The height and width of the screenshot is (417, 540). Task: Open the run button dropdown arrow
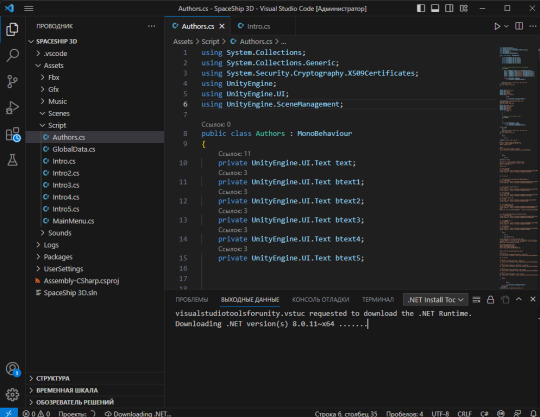(506, 26)
